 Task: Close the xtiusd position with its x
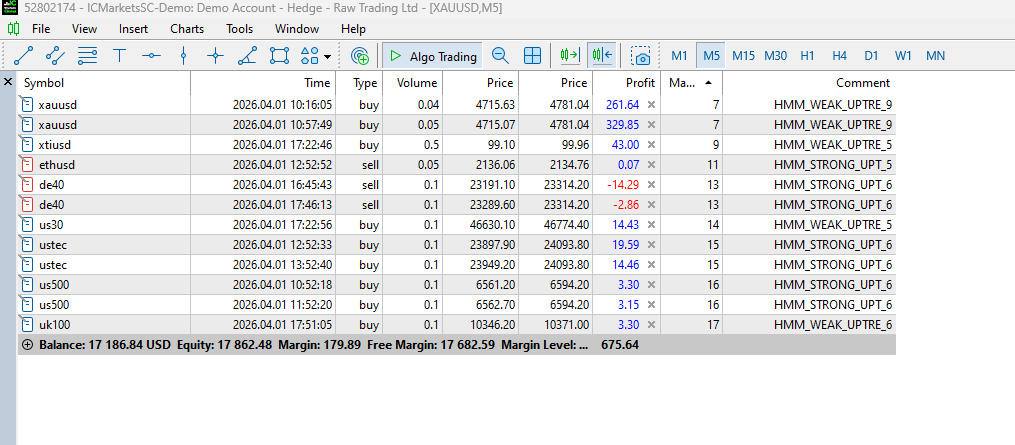651,144
